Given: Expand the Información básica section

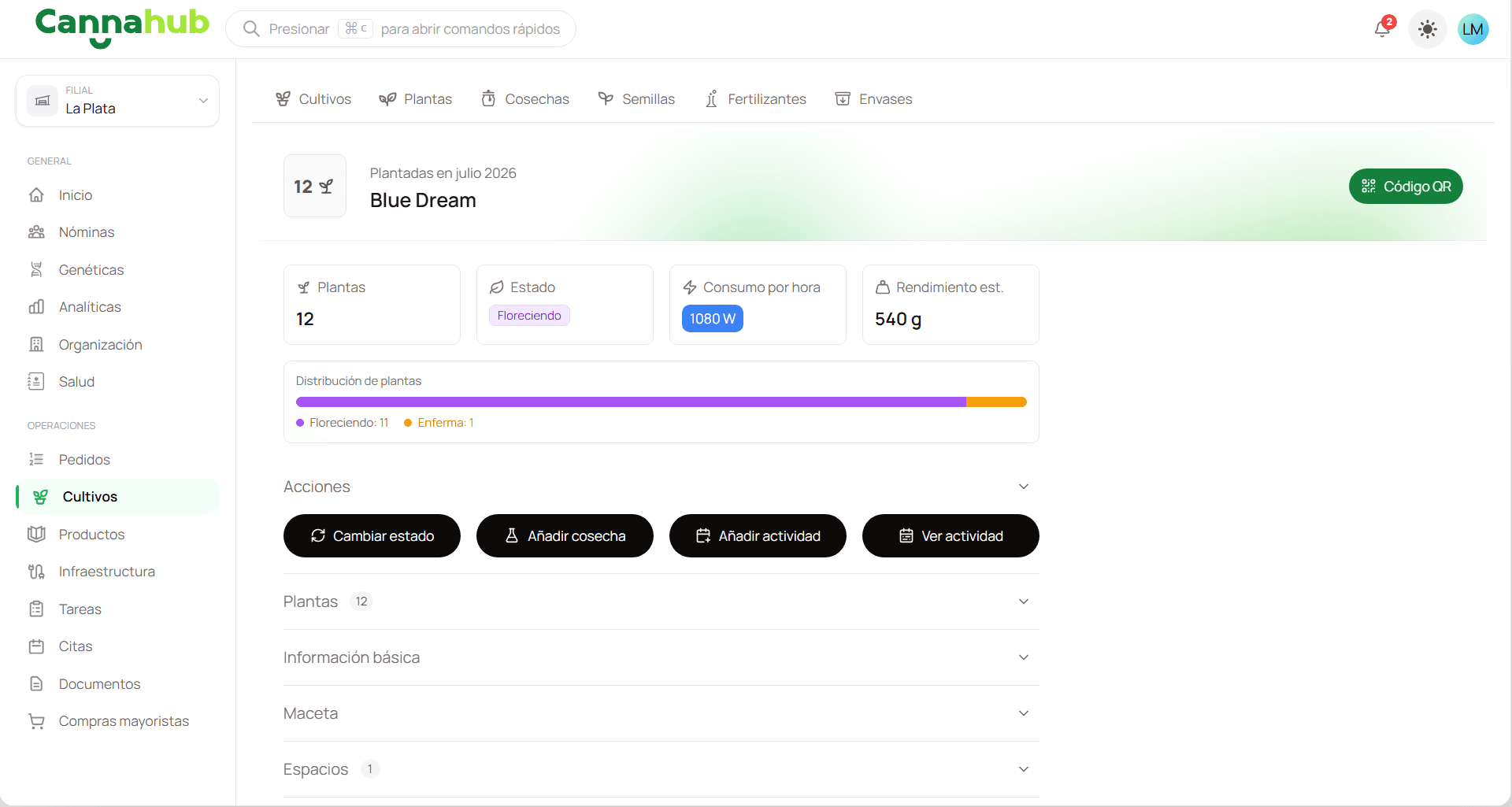Looking at the screenshot, I should pyautogui.click(x=661, y=657).
